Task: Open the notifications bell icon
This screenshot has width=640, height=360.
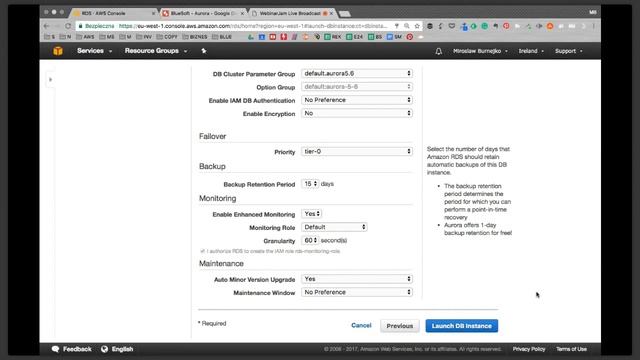Action: (438, 51)
